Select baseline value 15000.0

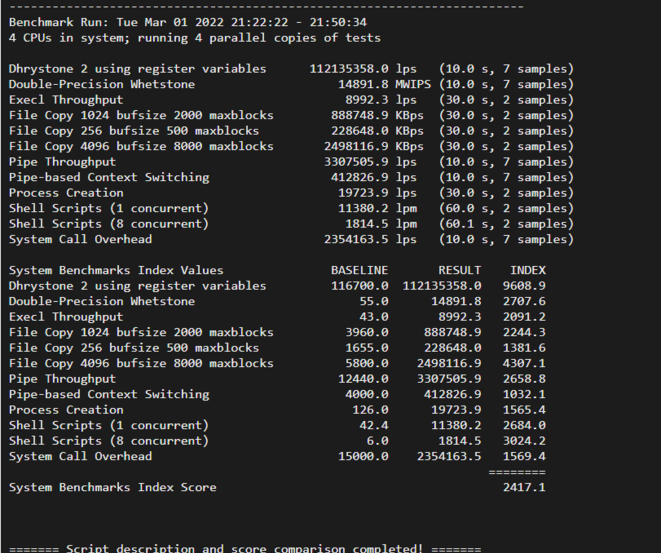363,456
